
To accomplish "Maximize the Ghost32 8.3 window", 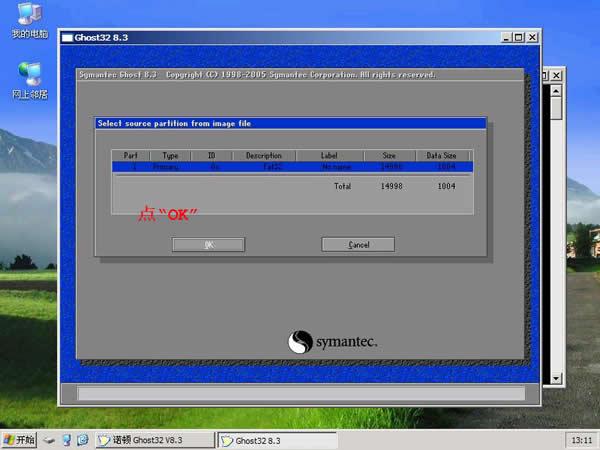I will [519, 37].
